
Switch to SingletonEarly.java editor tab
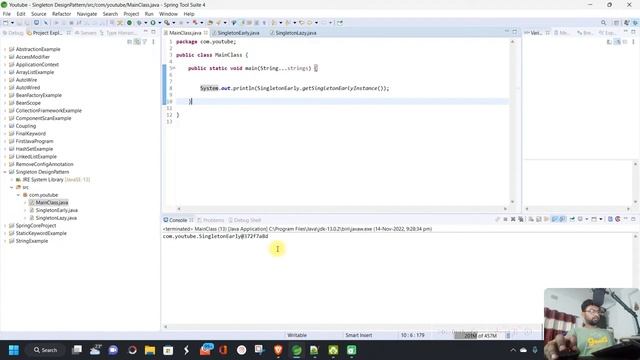[238, 33]
